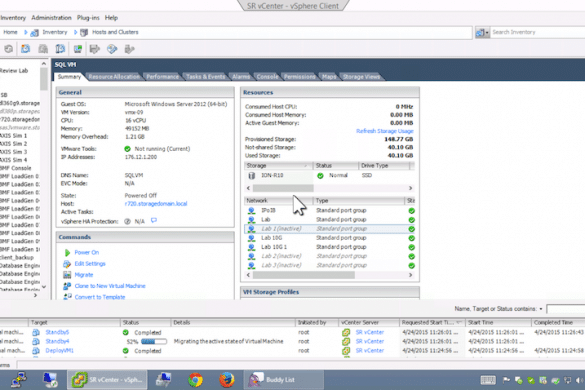Switch to the Resource Allocation tab
This screenshot has width=585, height=390.
coord(114,77)
